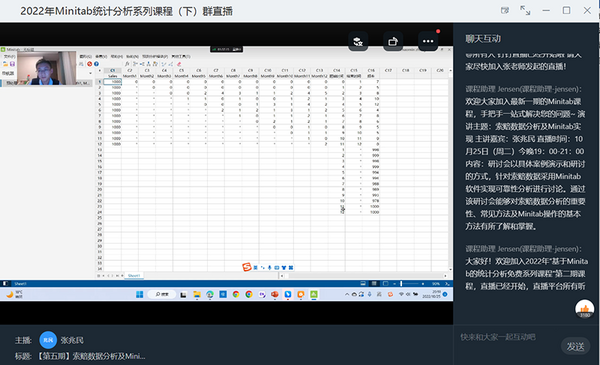The width and height of the screenshot is (600, 365).
Task: Select the C17 column header
Action: (388, 70)
